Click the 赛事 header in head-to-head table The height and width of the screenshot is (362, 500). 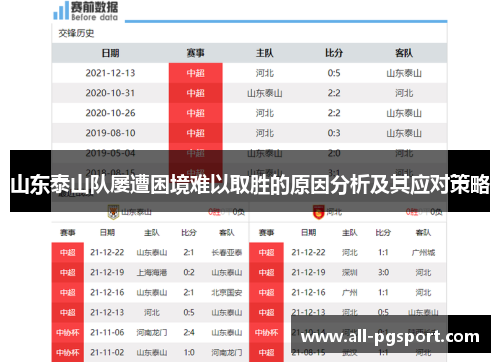[196, 53]
